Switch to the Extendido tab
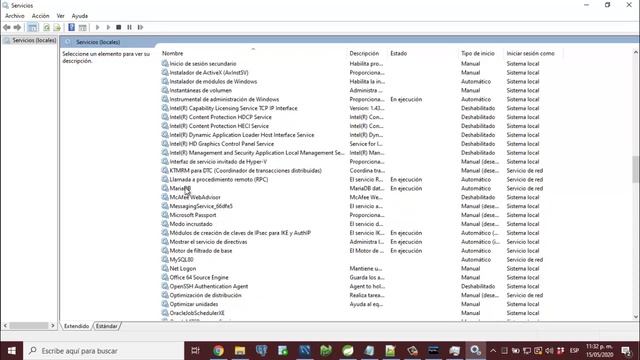The width and height of the screenshot is (640, 360). point(76,326)
